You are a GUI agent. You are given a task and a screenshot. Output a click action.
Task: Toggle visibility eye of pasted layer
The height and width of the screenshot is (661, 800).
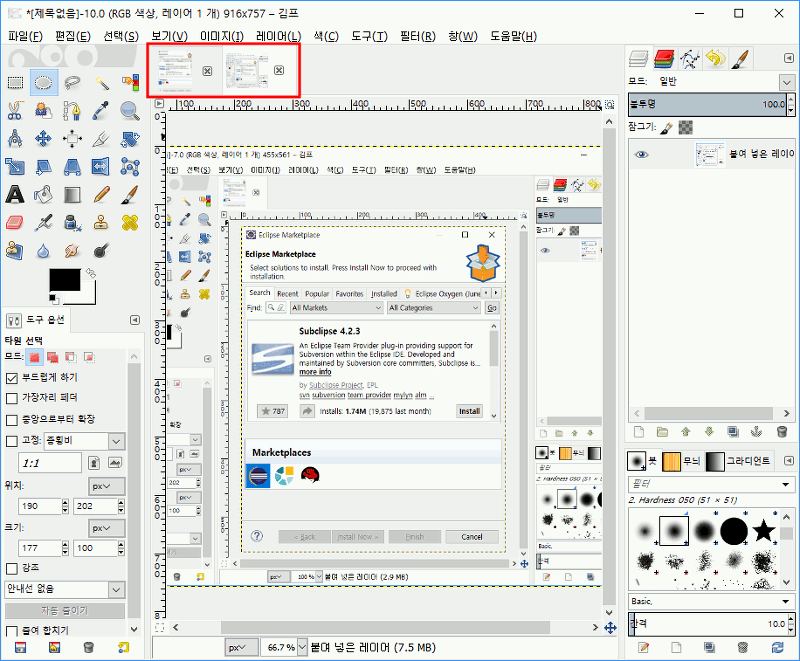point(642,154)
